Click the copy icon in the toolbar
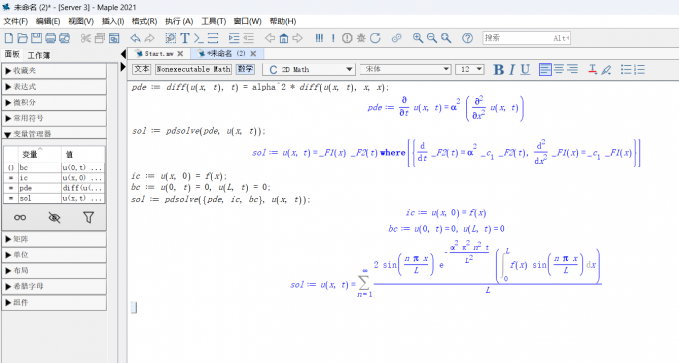This screenshot has width=679, height=363. click(x=100, y=38)
